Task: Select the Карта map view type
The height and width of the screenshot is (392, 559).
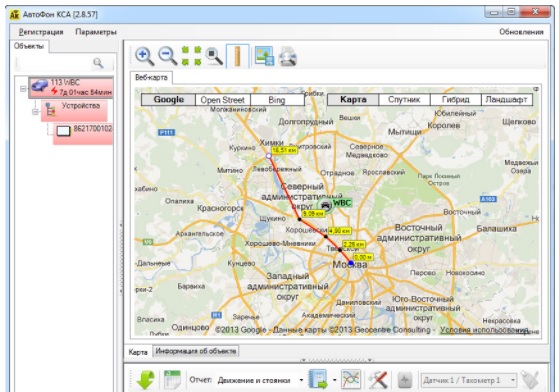Action: point(353,99)
